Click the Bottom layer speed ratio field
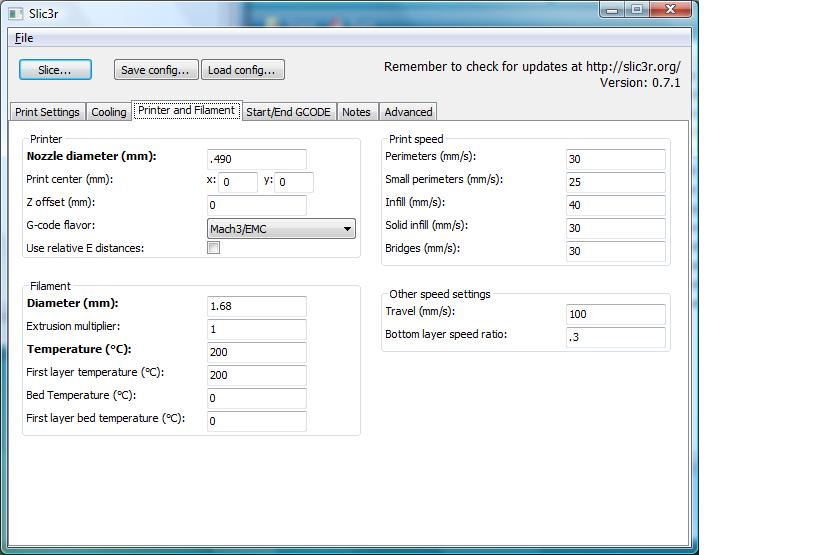The width and height of the screenshot is (840, 555). pyautogui.click(x=615, y=338)
